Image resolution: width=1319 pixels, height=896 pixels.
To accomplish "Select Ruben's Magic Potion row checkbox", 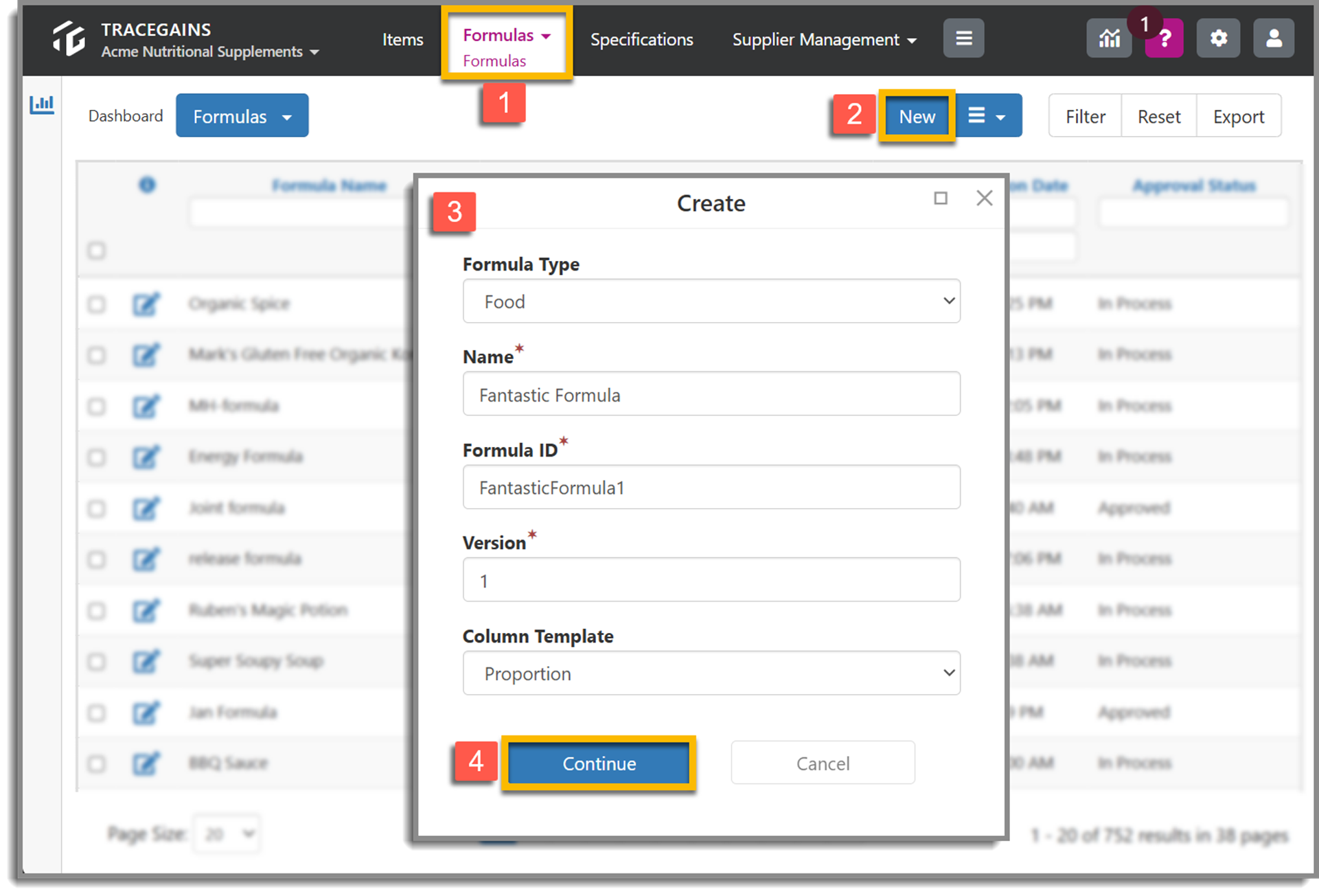I will click(97, 611).
